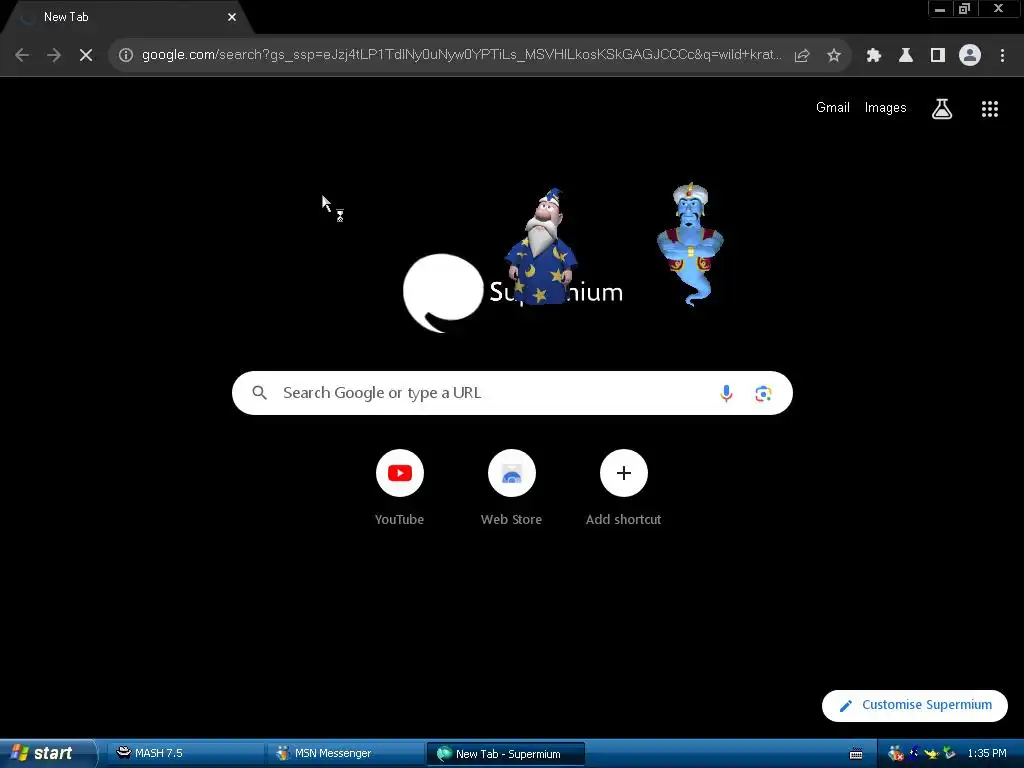The image size is (1024, 768).
Task: Click the genie lamp tray icon
Action: (x=931, y=754)
